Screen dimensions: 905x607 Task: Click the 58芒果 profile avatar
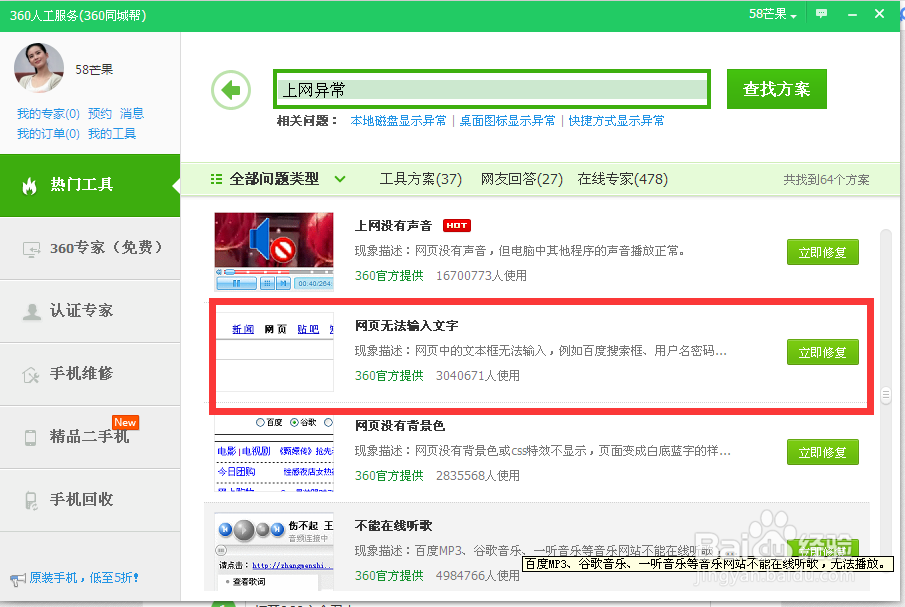39,68
